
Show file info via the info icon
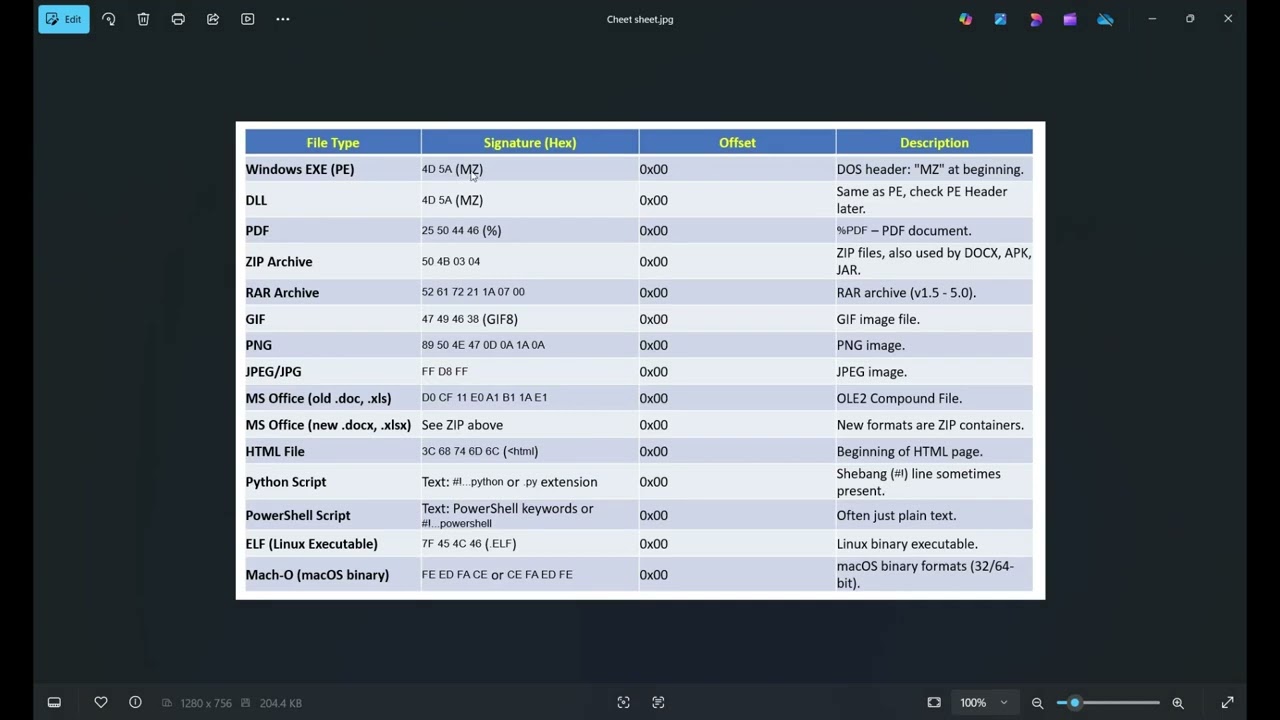(x=135, y=702)
